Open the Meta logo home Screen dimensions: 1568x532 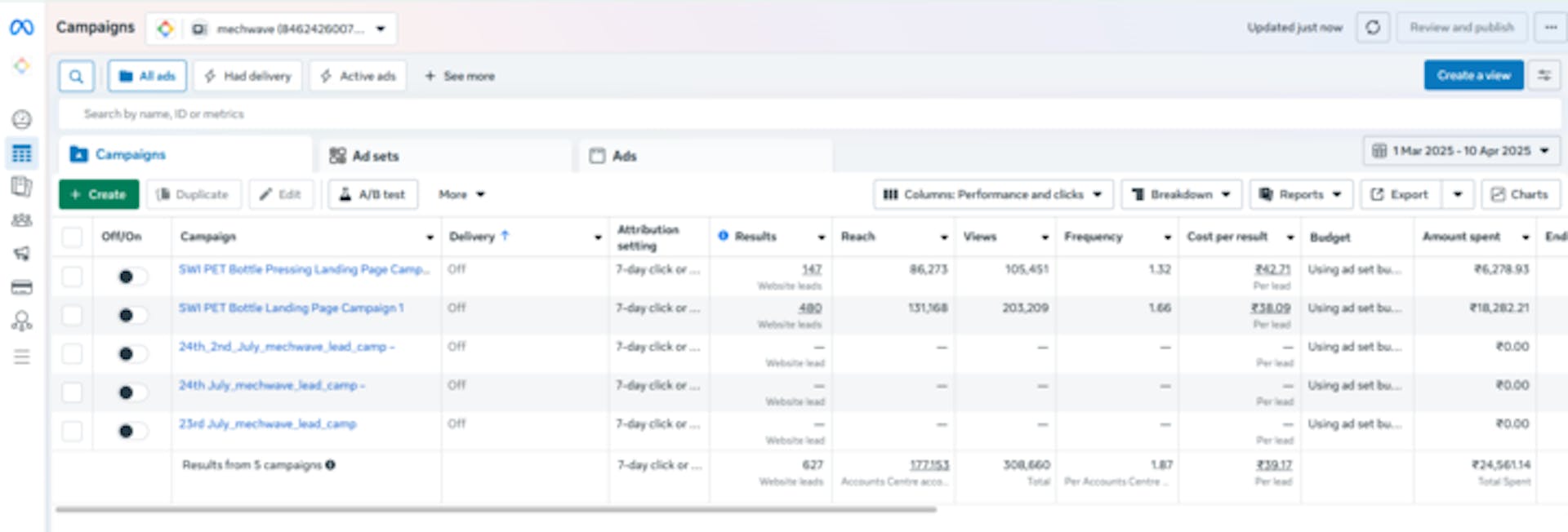[21, 28]
